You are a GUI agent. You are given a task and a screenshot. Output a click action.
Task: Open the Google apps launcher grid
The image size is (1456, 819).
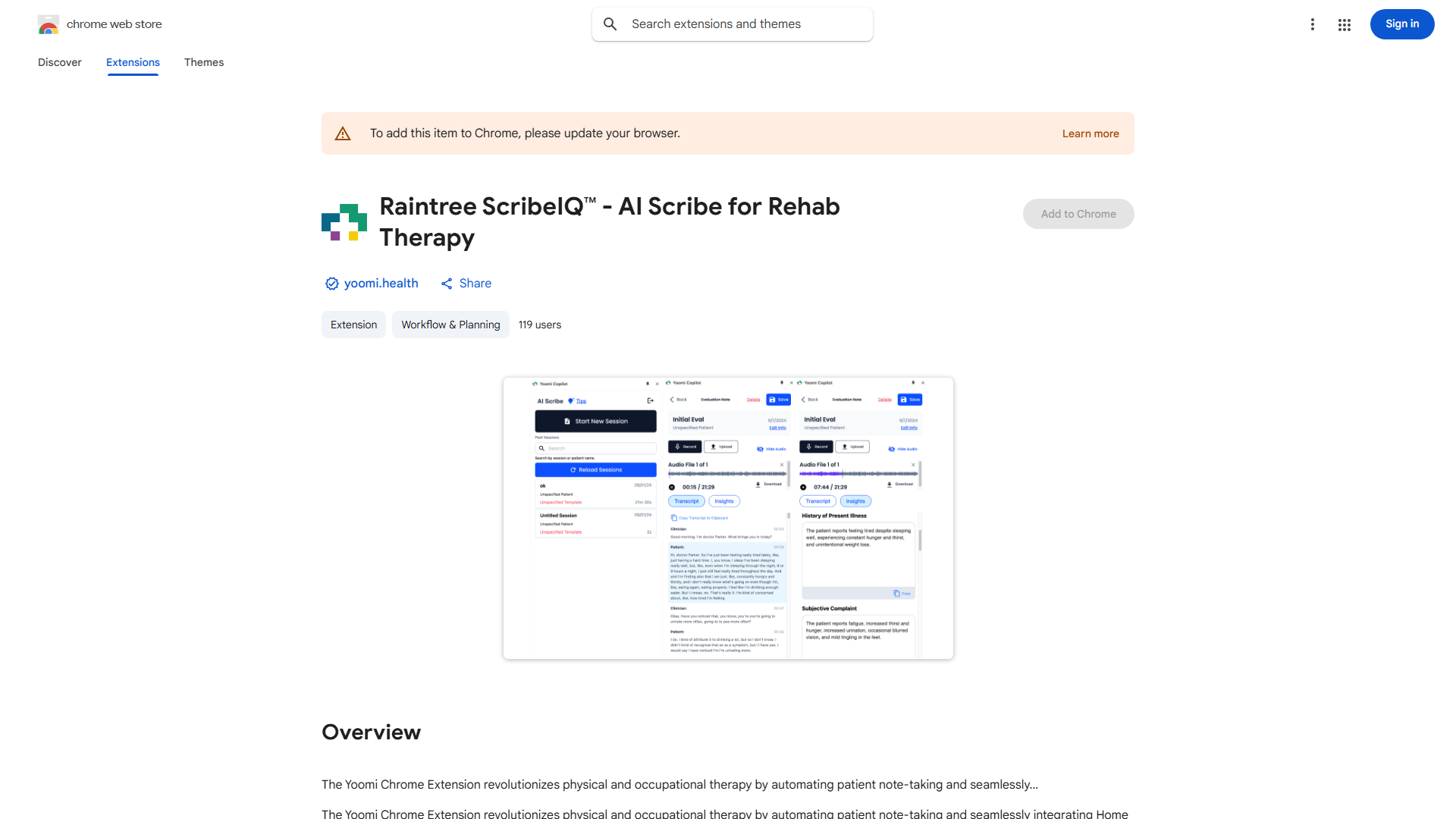pos(1344,24)
